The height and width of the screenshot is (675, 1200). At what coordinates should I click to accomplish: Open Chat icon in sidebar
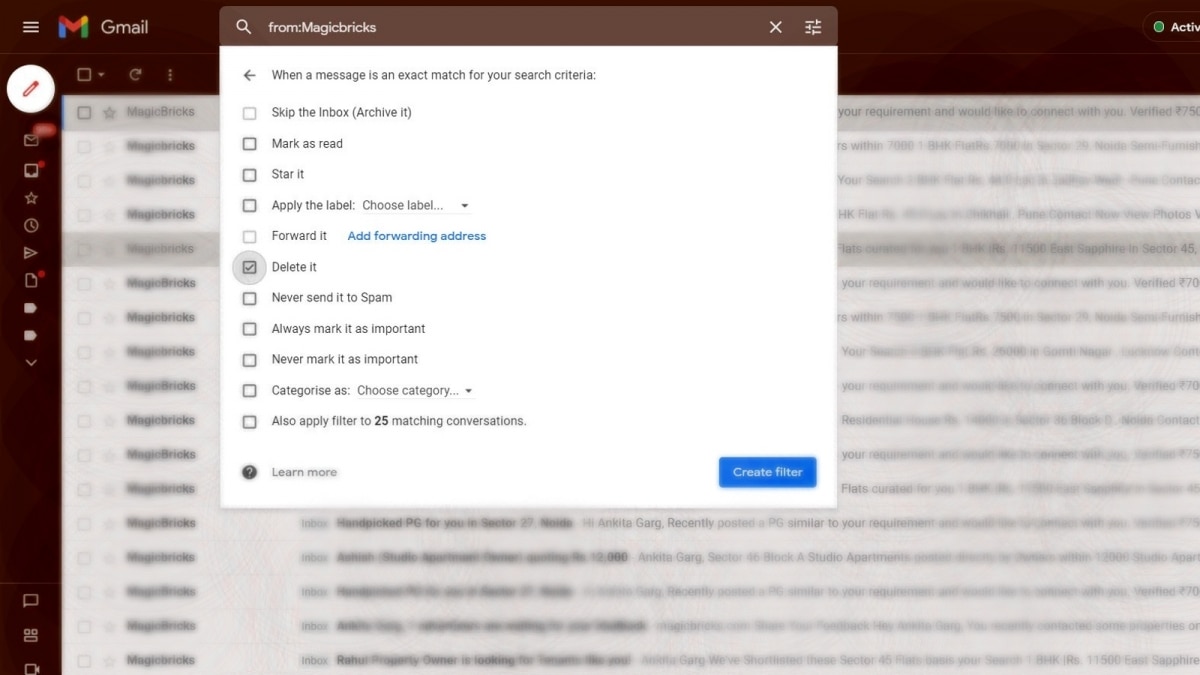(31, 601)
